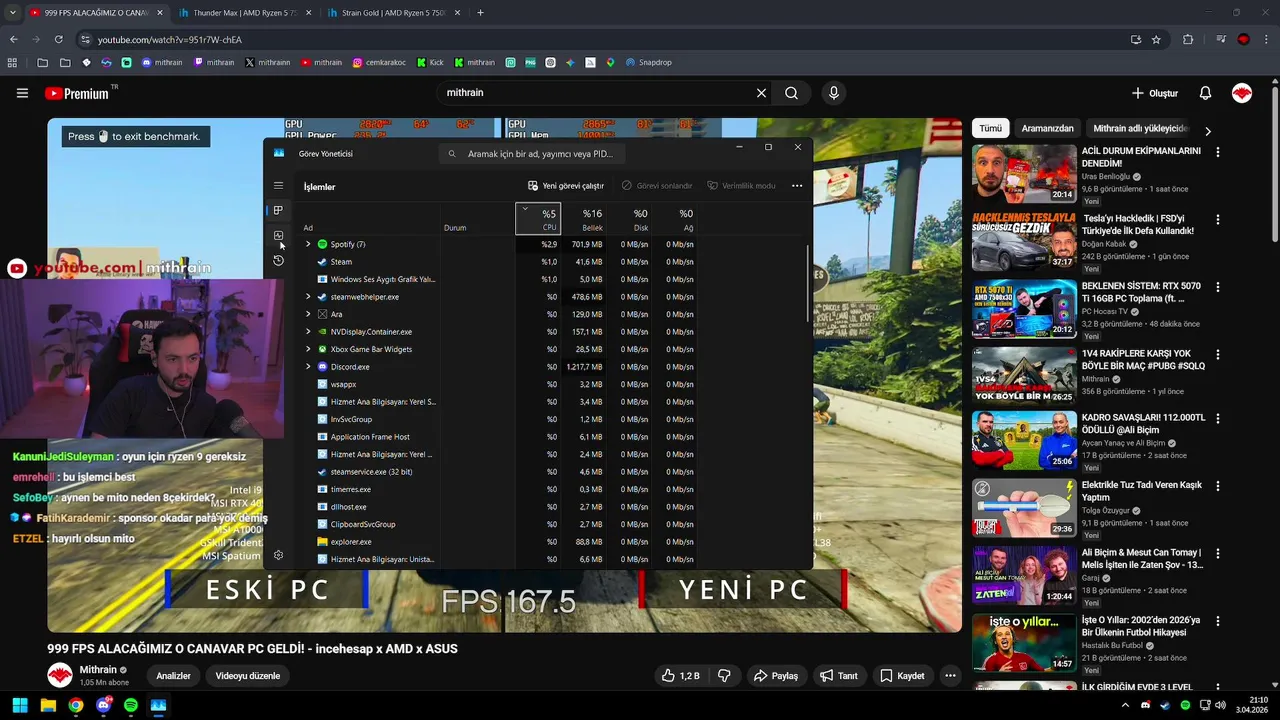The image size is (1280, 720).
Task: Open options for '1V4 RAKİPLERE KARŞI' video
Action: pos(1217,354)
